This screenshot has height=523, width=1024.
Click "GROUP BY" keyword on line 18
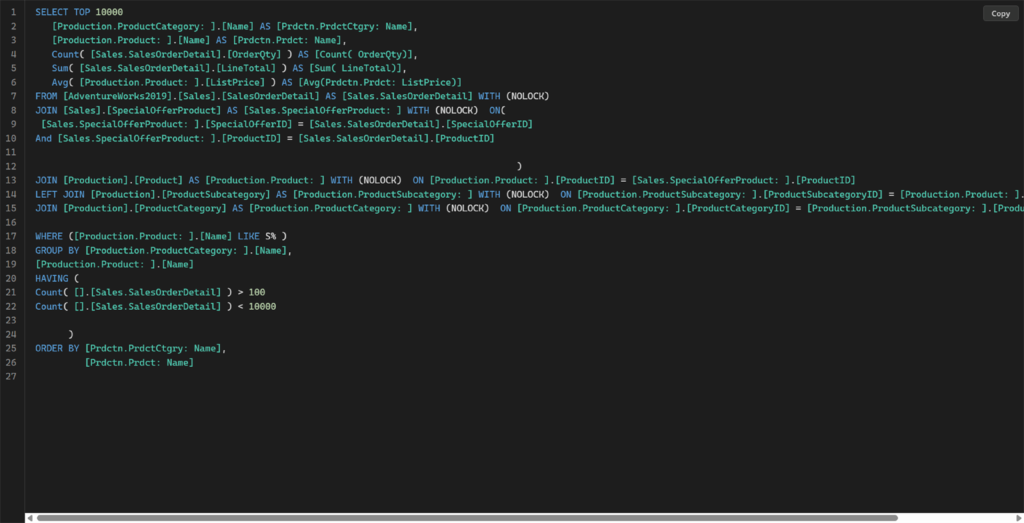(x=57, y=251)
